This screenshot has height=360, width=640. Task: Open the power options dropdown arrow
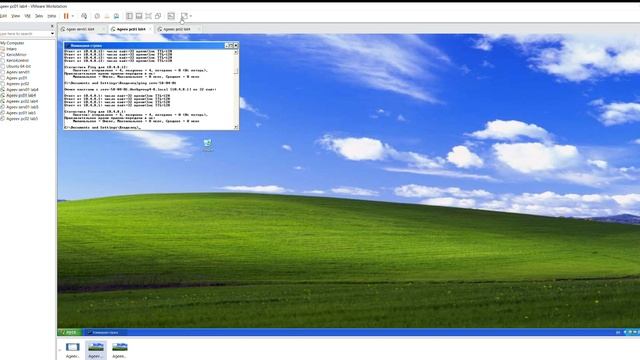pyautogui.click(x=73, y=16)
